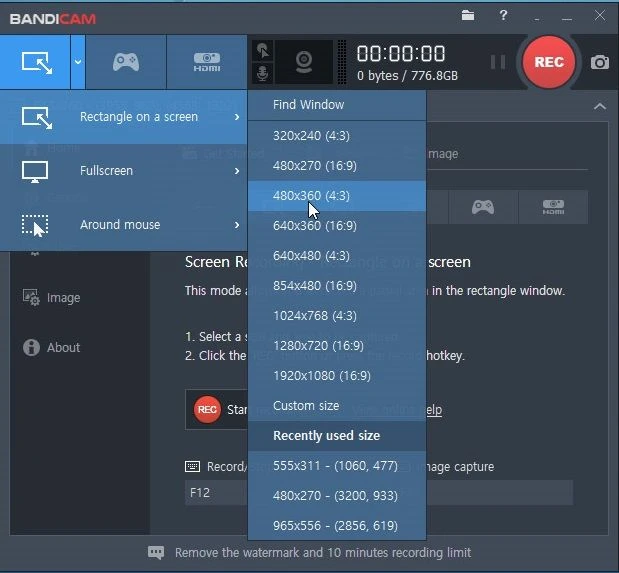Open help via the question mark icon

click(503, 15)
